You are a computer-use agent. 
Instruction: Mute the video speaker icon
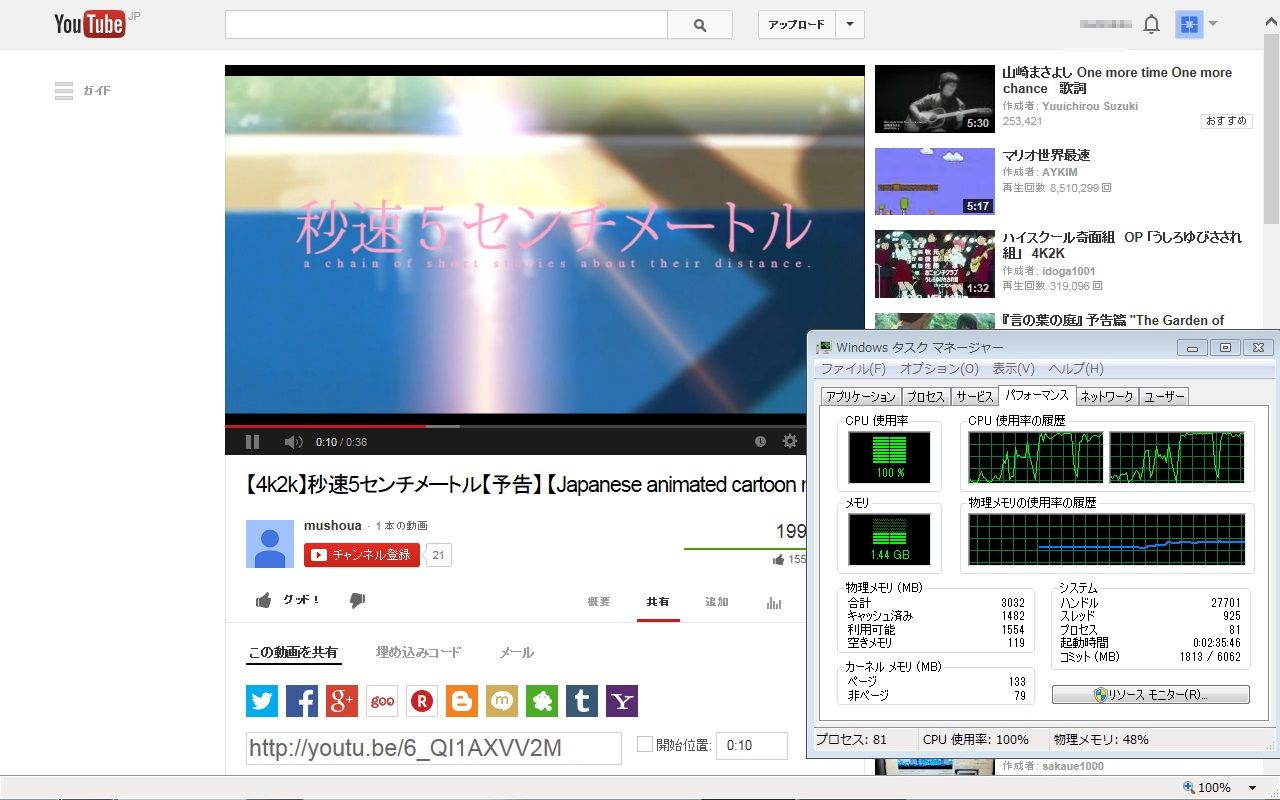pos(293,441)
